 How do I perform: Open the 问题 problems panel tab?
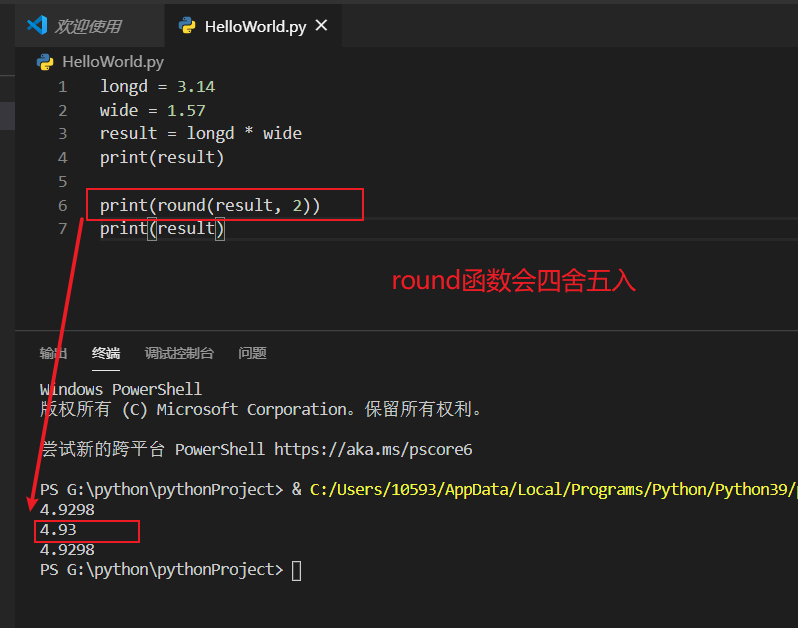(252, 353)
